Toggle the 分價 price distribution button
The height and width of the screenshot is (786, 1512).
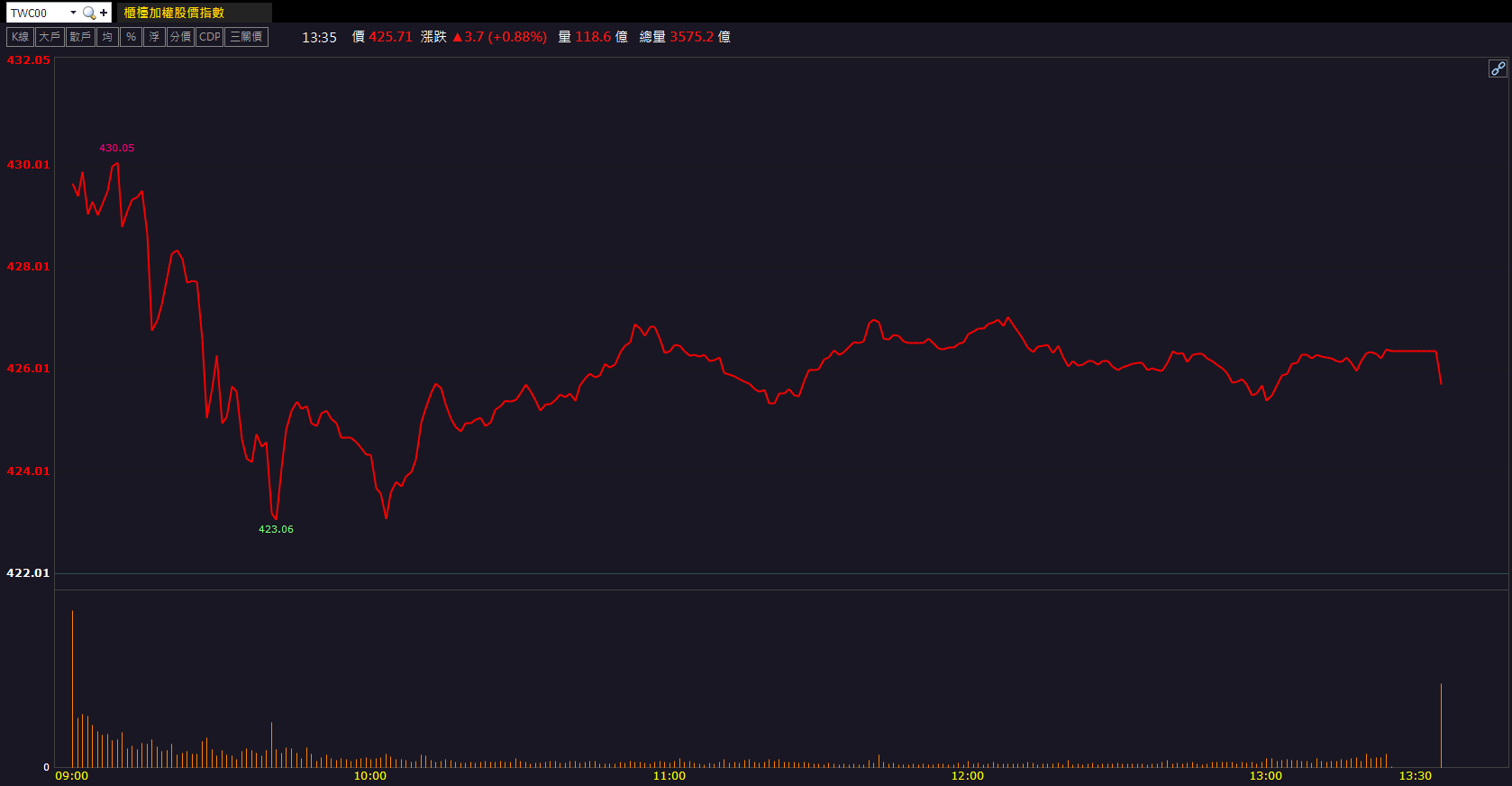180,37
